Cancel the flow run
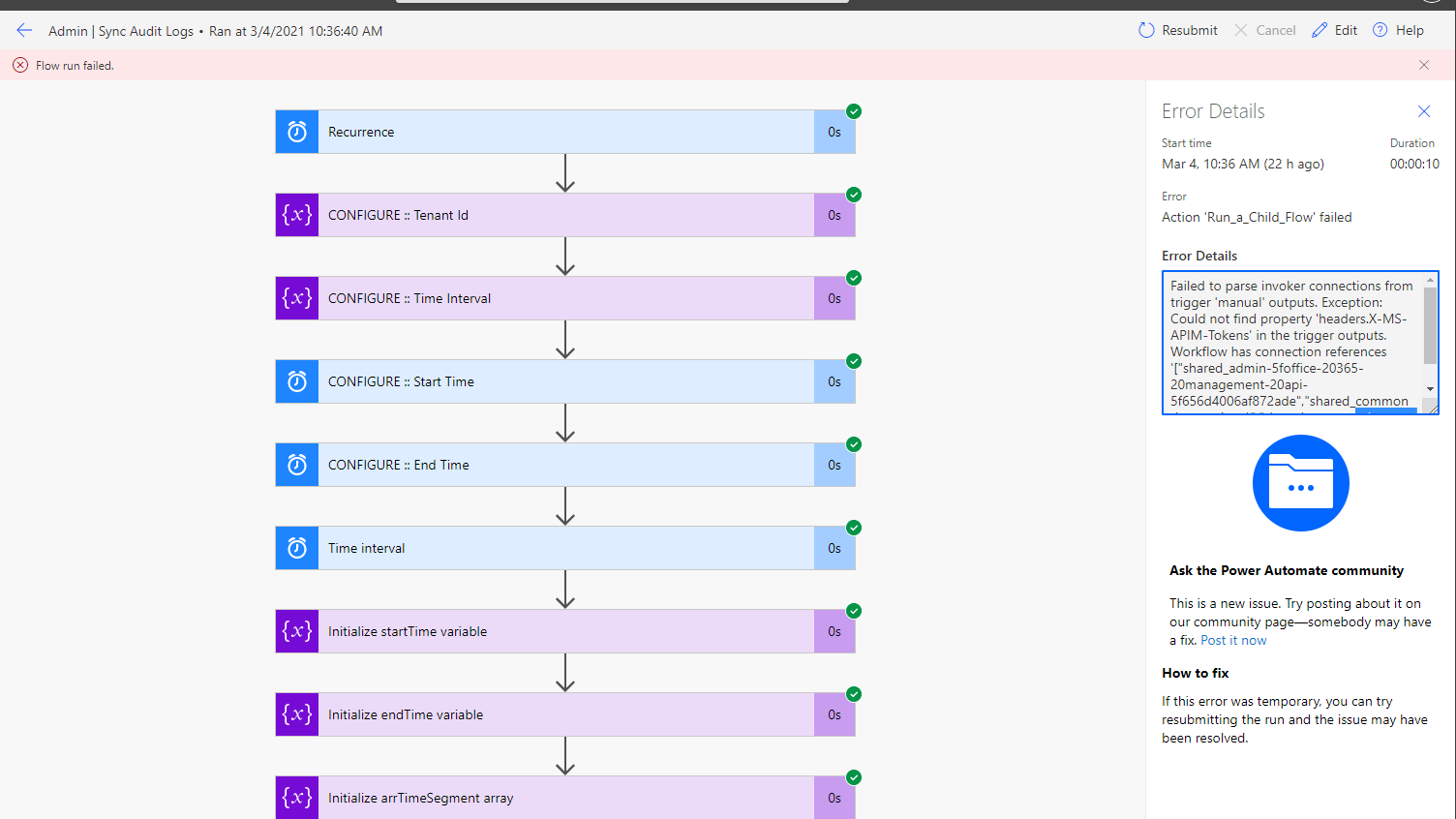Screen dimensions: 1456x819 (1265, 30)
